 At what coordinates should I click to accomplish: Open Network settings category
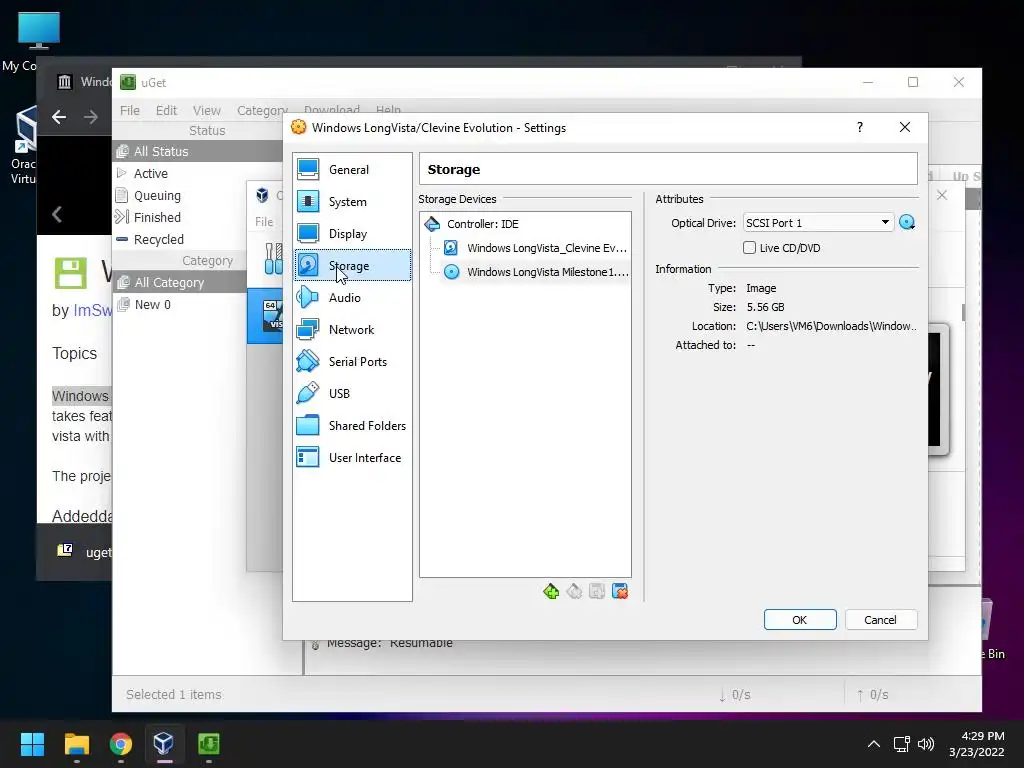(x=352, y=330)
